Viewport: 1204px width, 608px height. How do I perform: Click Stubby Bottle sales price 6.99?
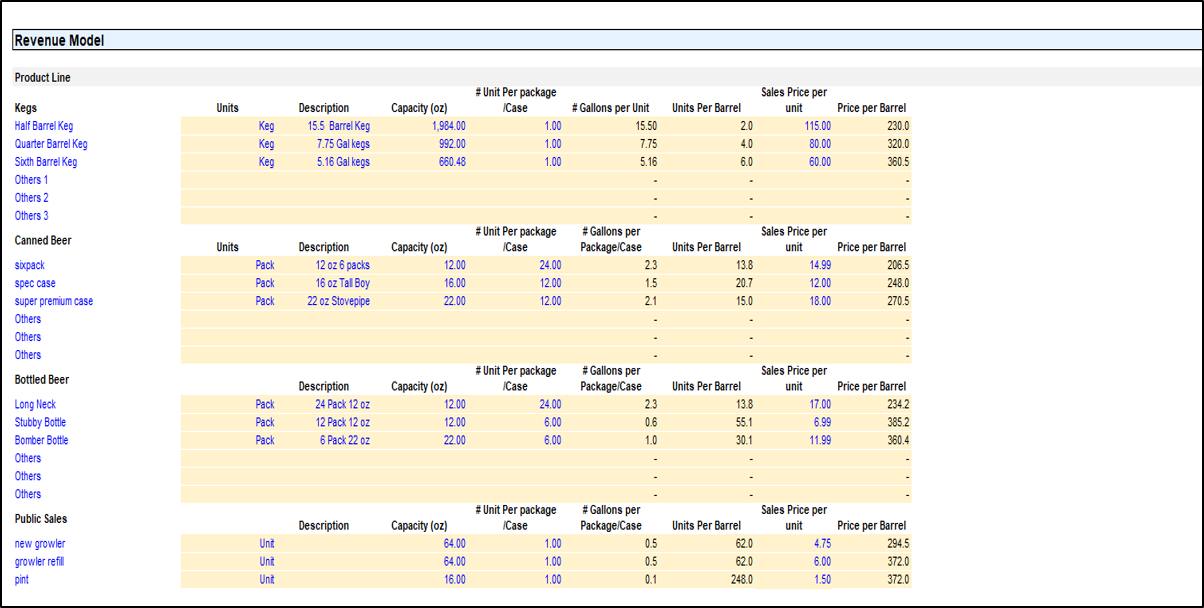pyautogui.click(x=818, y=422)
